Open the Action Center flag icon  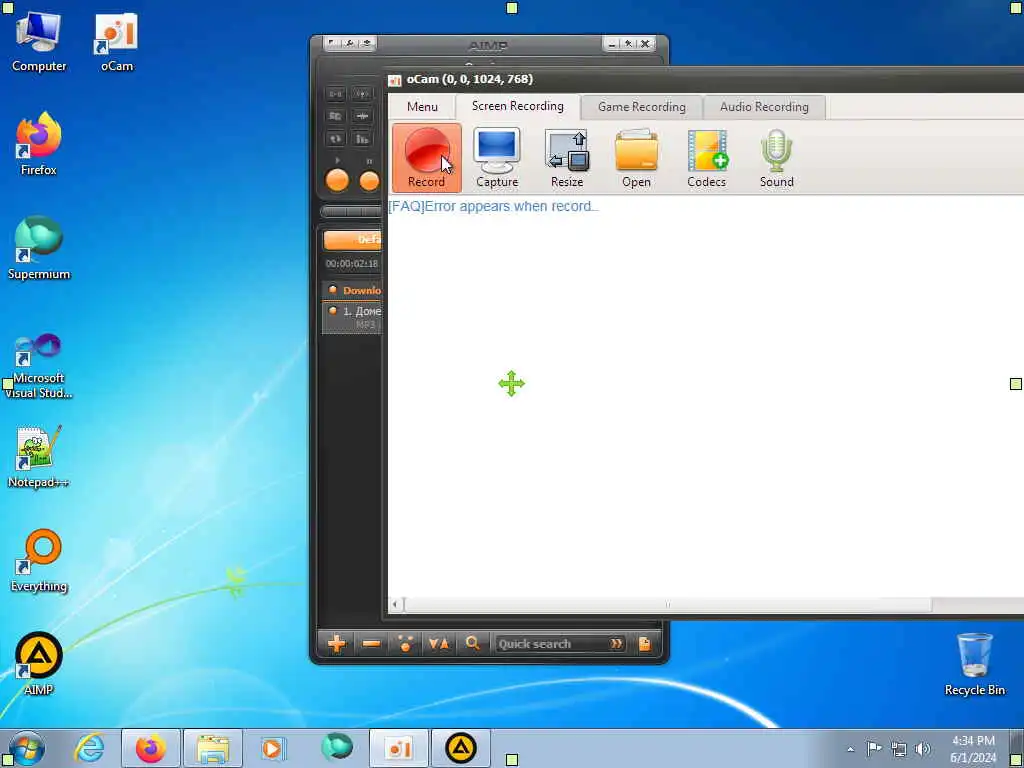(874, 749)
